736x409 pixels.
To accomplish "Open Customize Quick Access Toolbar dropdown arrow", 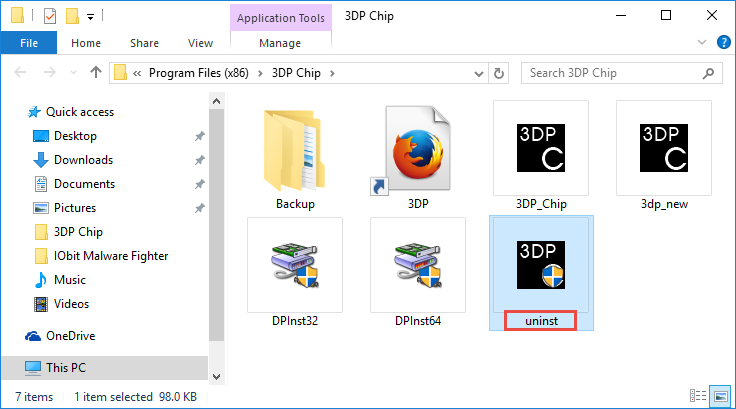I will tap(91, 17).
